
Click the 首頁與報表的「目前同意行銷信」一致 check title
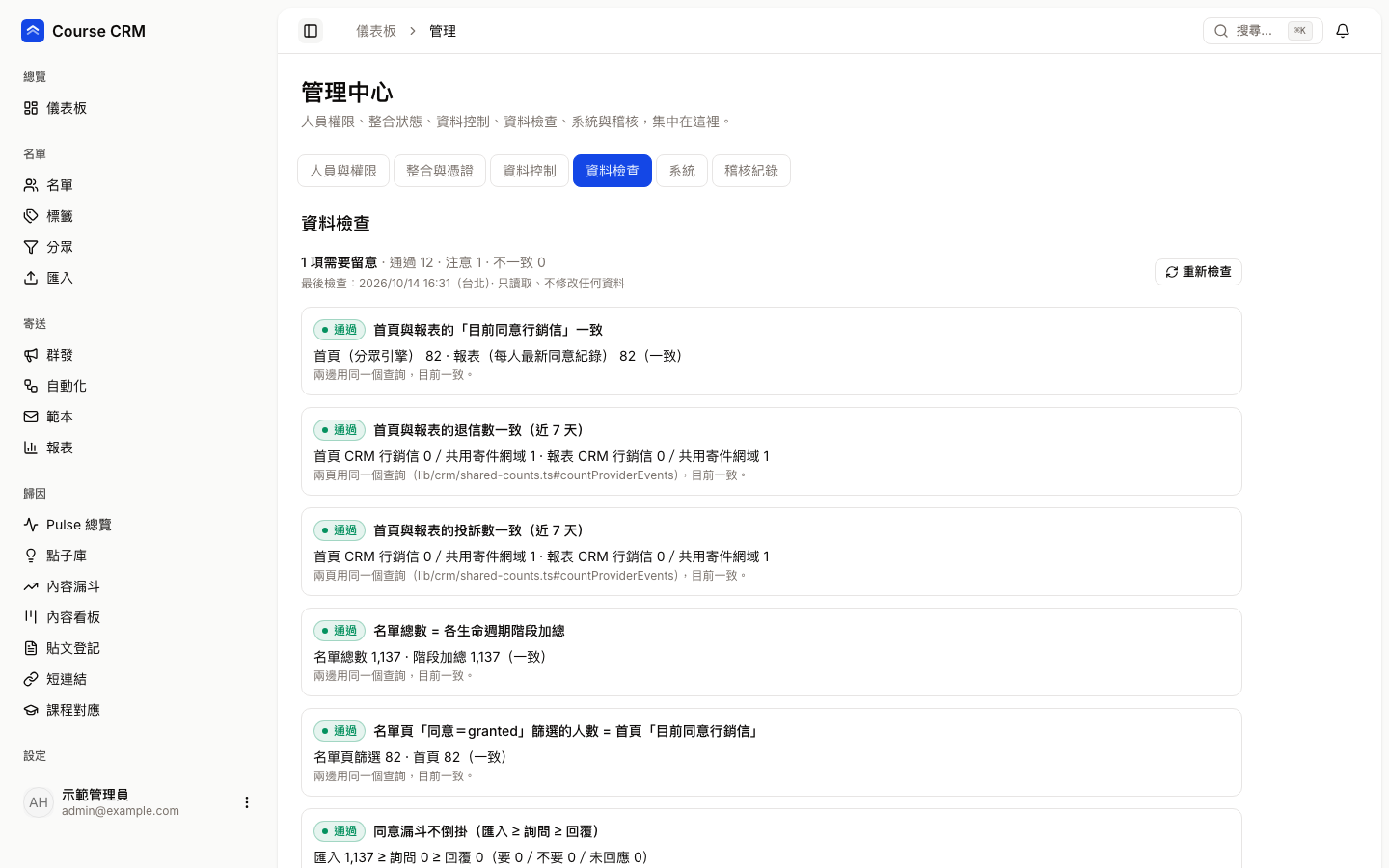click(x=488, y=330)
